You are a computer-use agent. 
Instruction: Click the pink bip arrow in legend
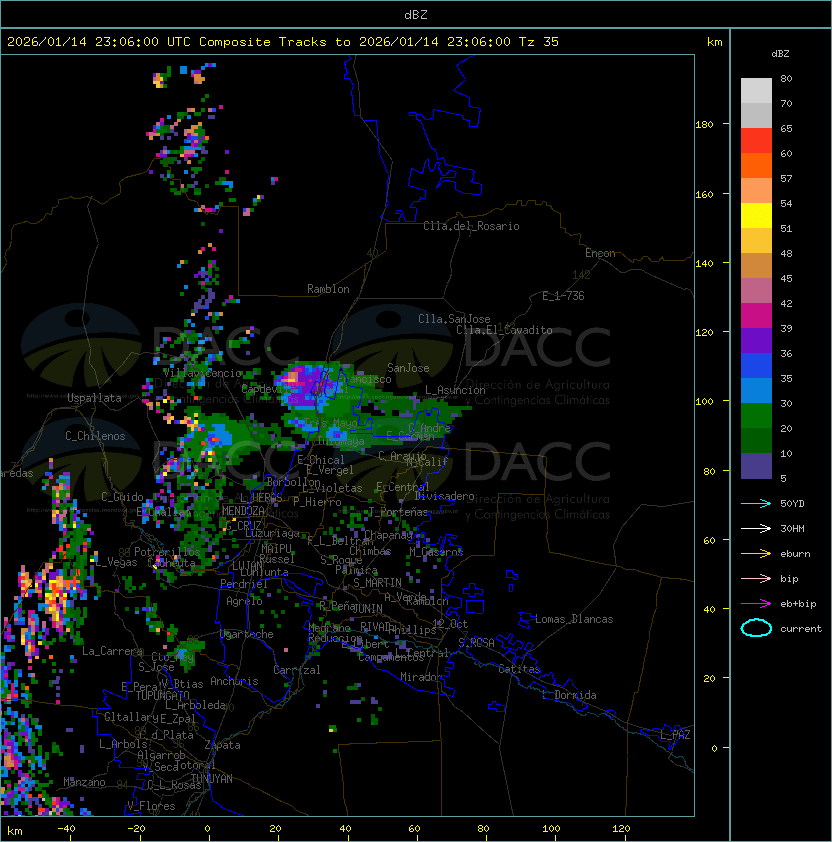pos(756,578)
